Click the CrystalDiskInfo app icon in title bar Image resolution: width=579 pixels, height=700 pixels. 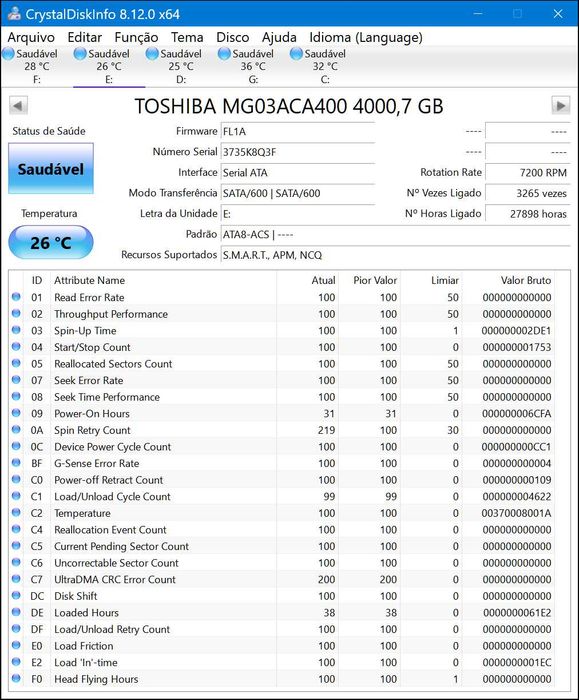[14, 14]
